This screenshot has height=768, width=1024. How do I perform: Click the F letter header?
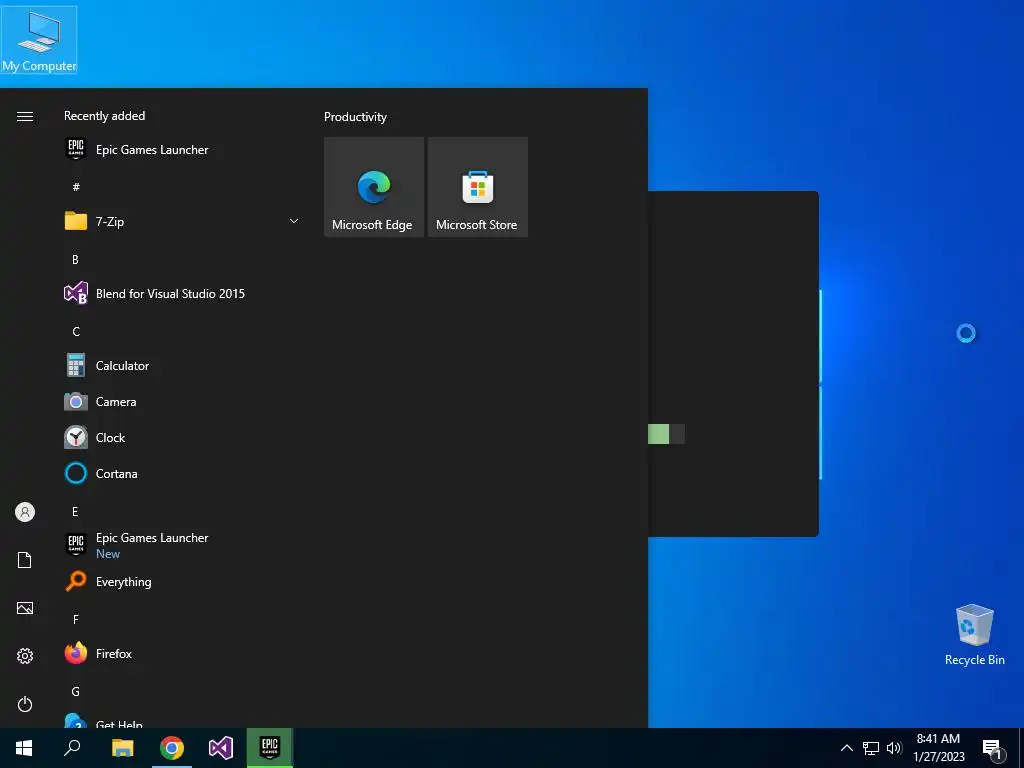point(76,619)
